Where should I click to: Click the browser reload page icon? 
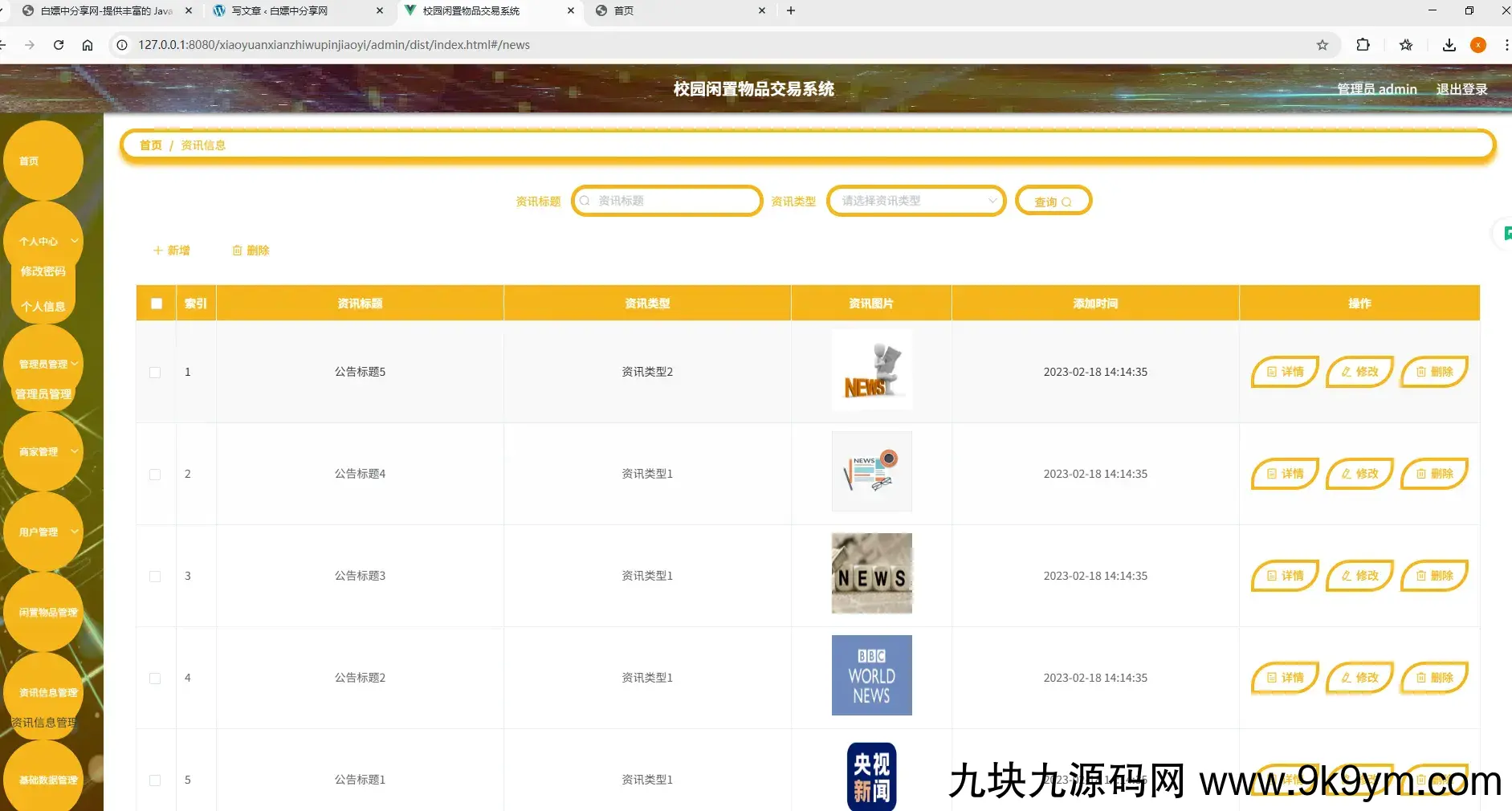(59, 45)
